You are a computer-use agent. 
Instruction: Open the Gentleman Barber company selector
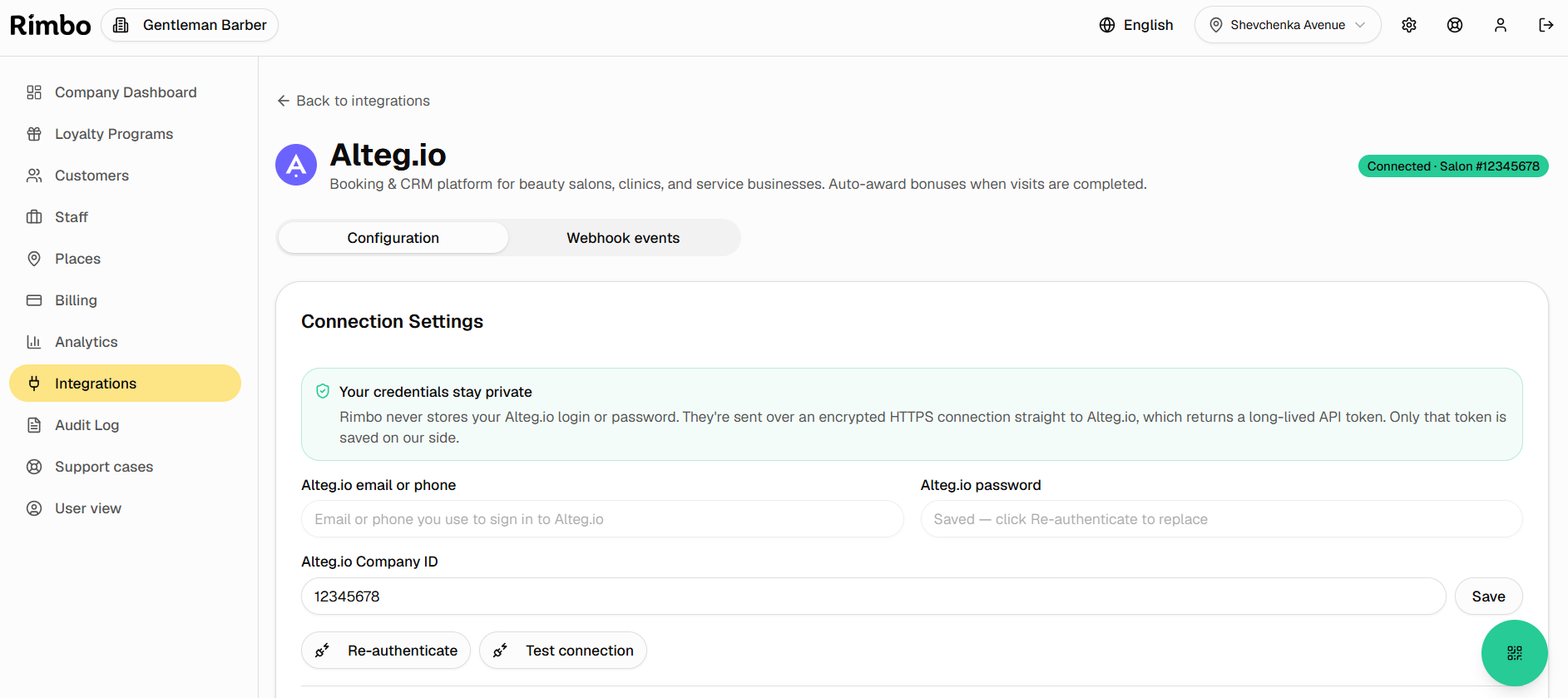click(x=190, y=25)
